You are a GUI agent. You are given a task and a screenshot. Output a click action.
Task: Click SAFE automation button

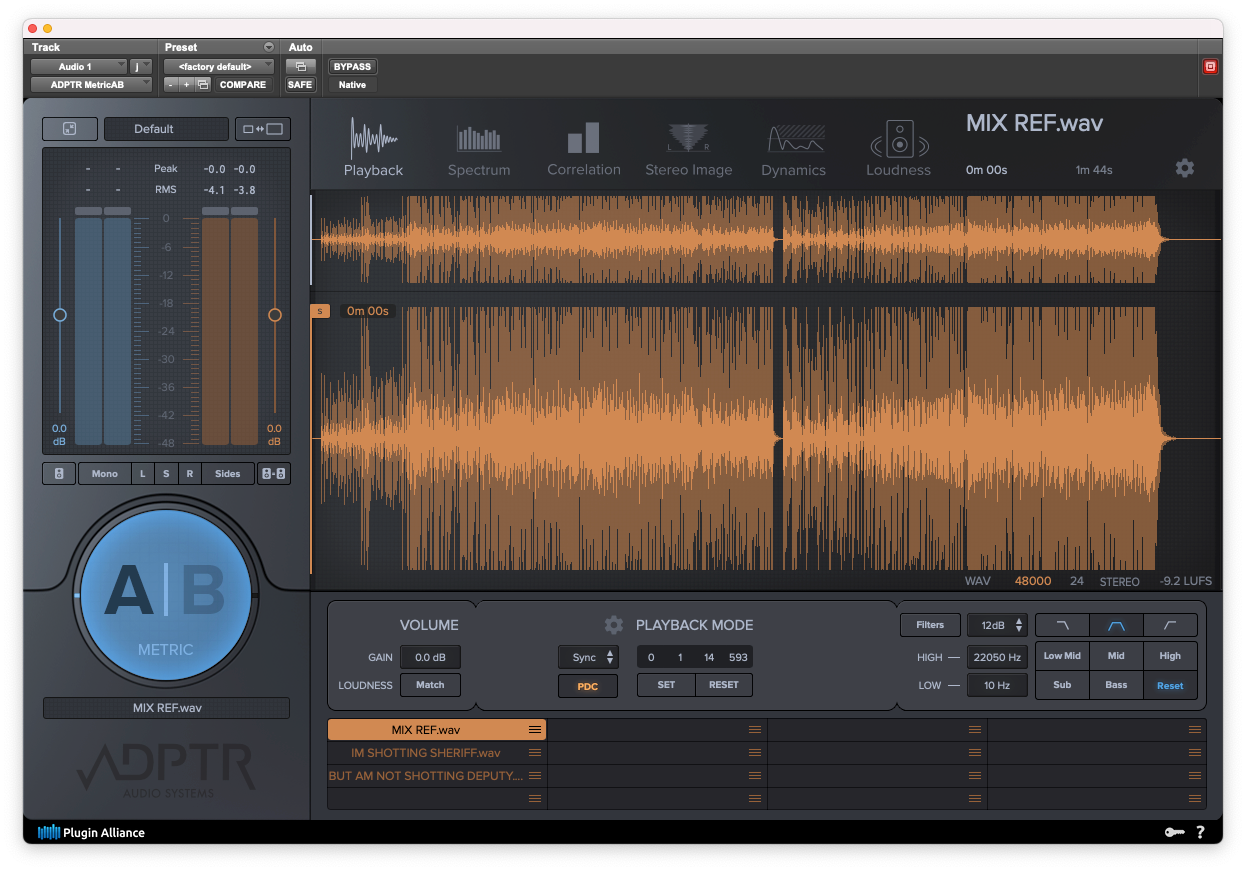300,85
